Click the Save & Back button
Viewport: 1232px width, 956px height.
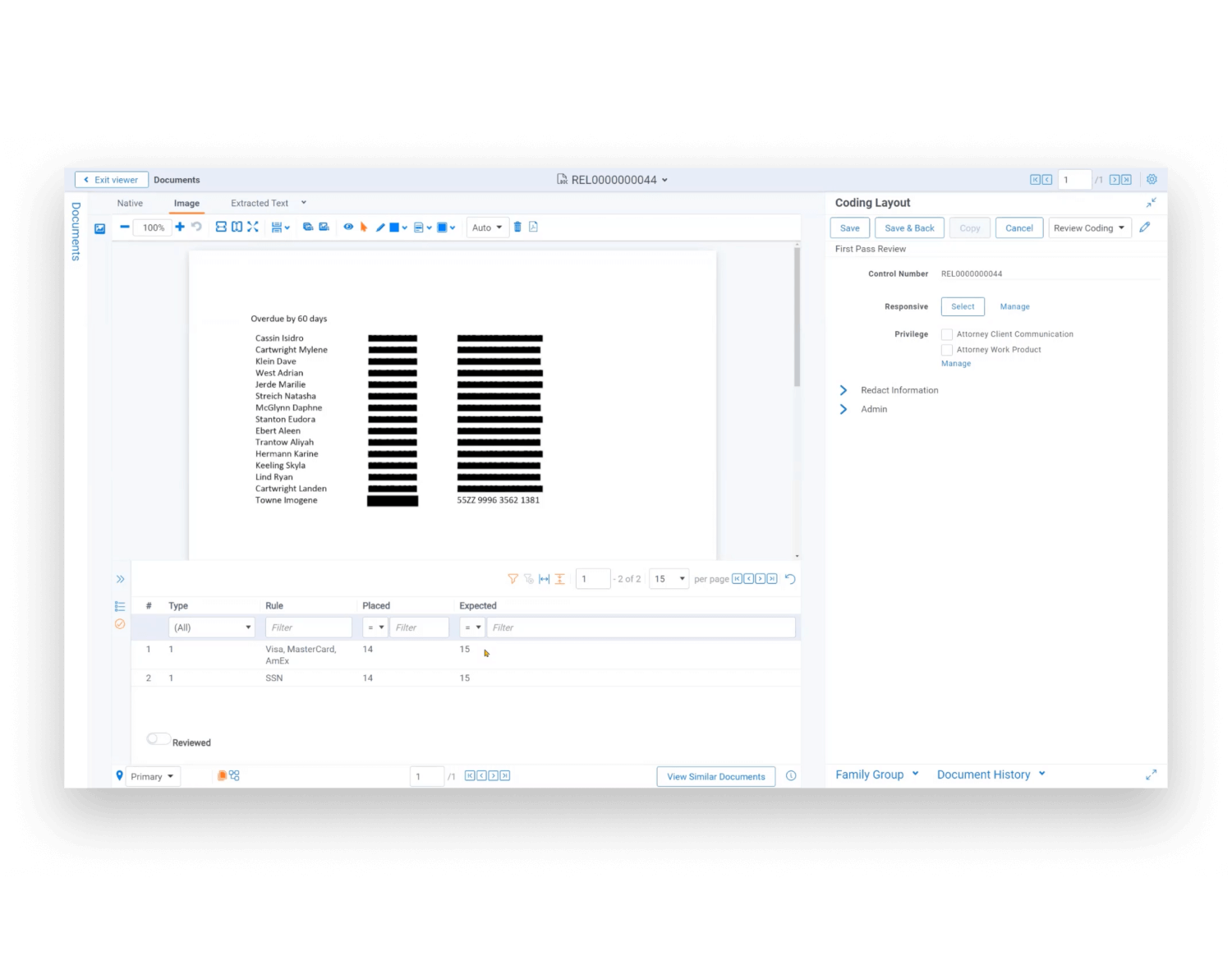[909, 228]
